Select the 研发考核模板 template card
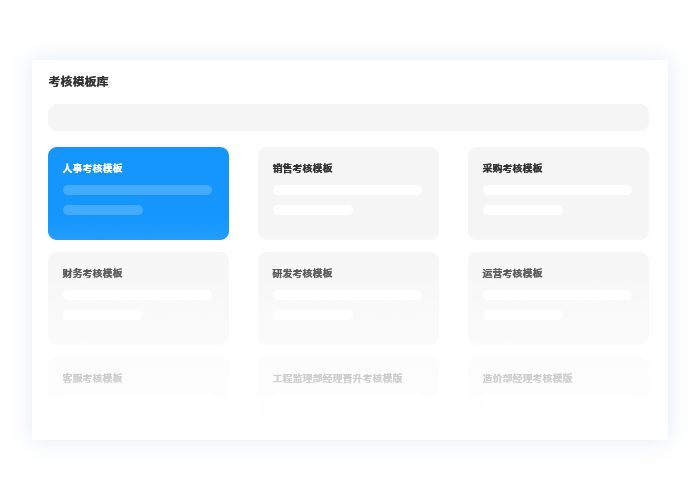This screenshot has height=500, width=700. click(x=348, y=298)
